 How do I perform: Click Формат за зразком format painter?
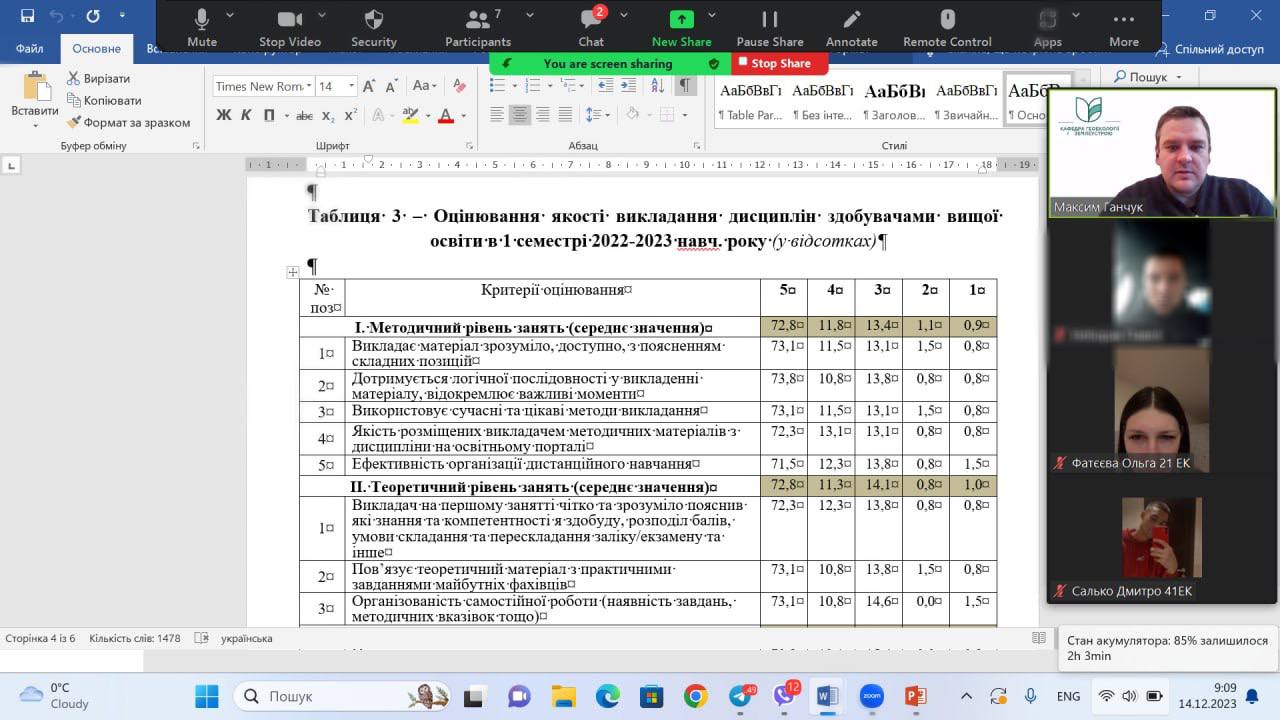(x=128, y=123)
